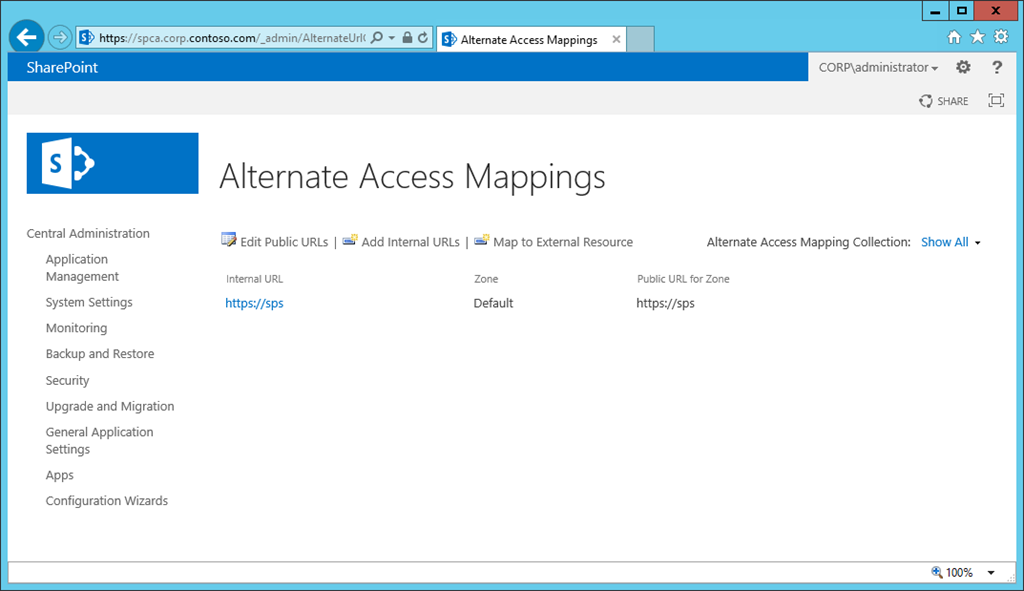Close the browser window

coord(996,11)
